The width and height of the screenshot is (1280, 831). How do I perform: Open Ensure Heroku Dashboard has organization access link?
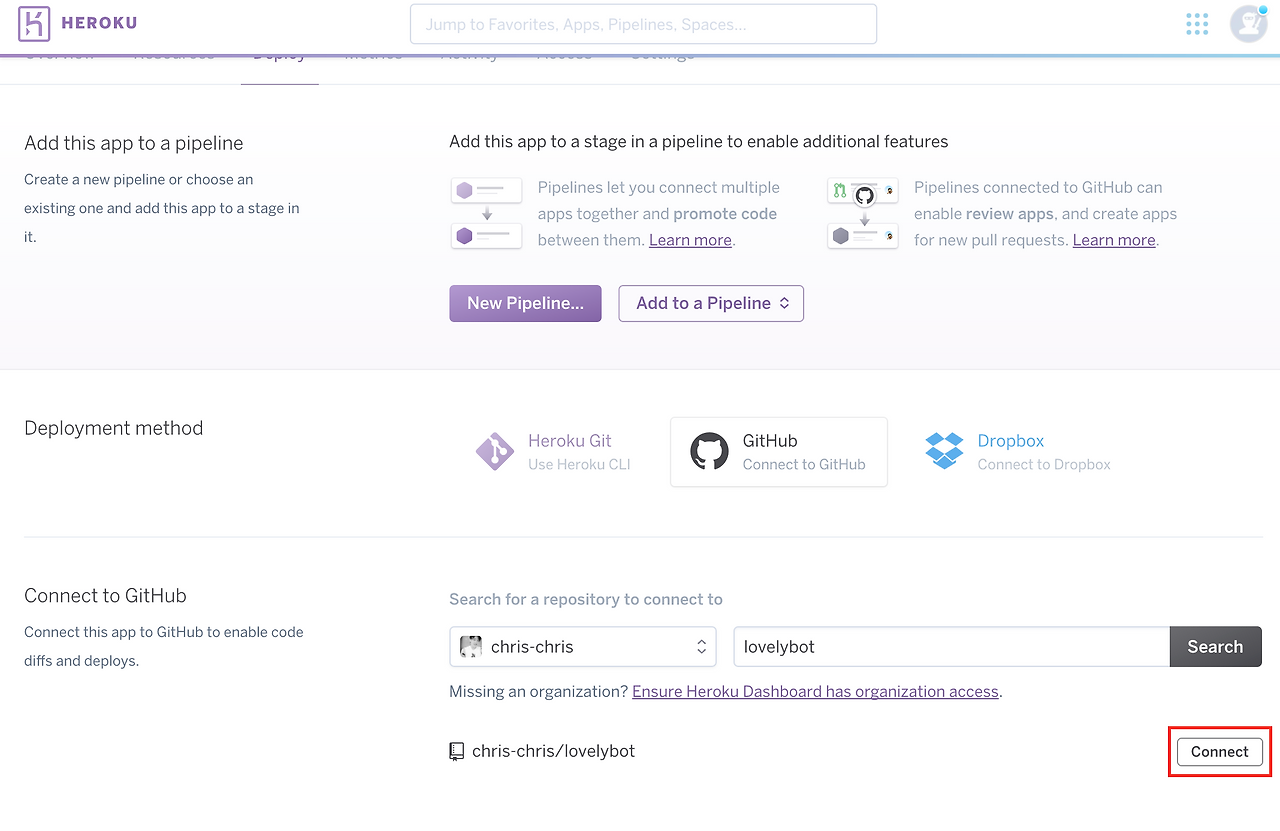point(815,692)
